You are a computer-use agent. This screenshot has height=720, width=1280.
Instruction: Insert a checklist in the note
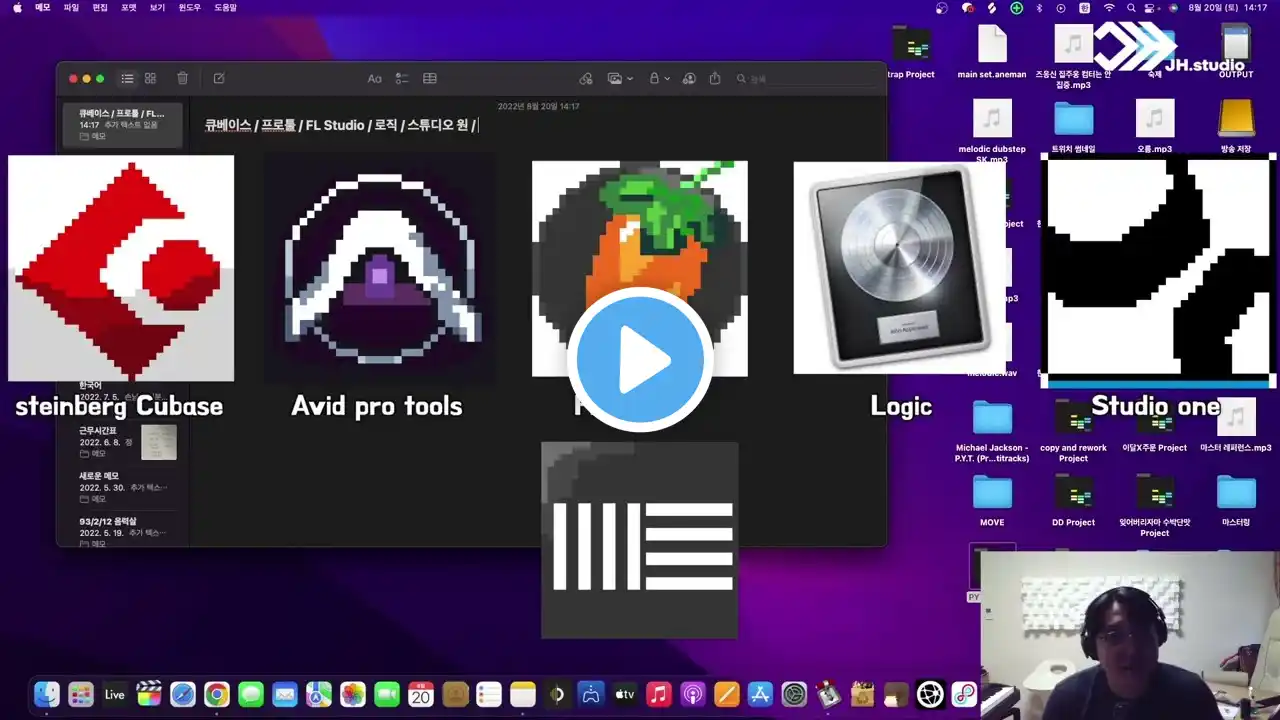(402, 78)
